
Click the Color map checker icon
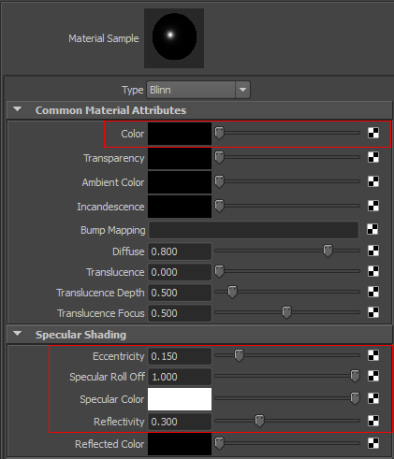coord(373,133)
